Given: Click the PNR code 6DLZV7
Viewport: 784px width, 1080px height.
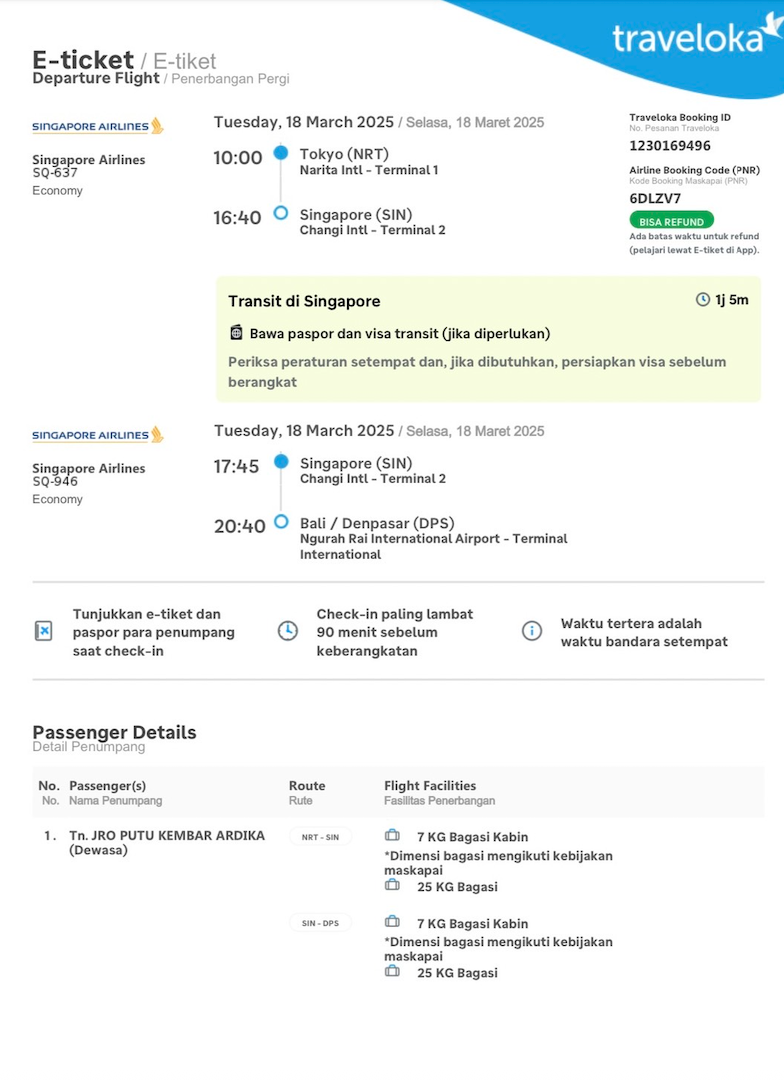Looking at the screenshot, I should click(655, 198).
